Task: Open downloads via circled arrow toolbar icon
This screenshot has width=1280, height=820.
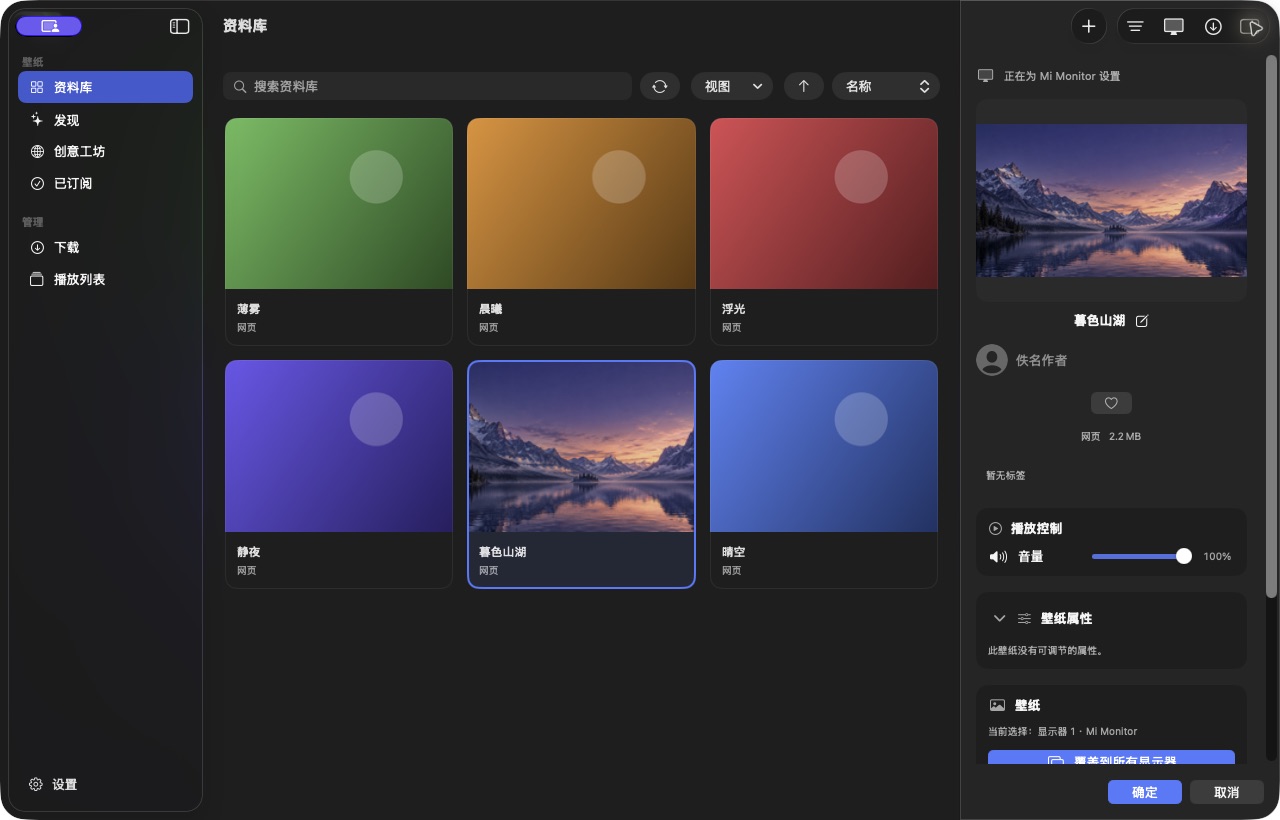Action: 1213,27
